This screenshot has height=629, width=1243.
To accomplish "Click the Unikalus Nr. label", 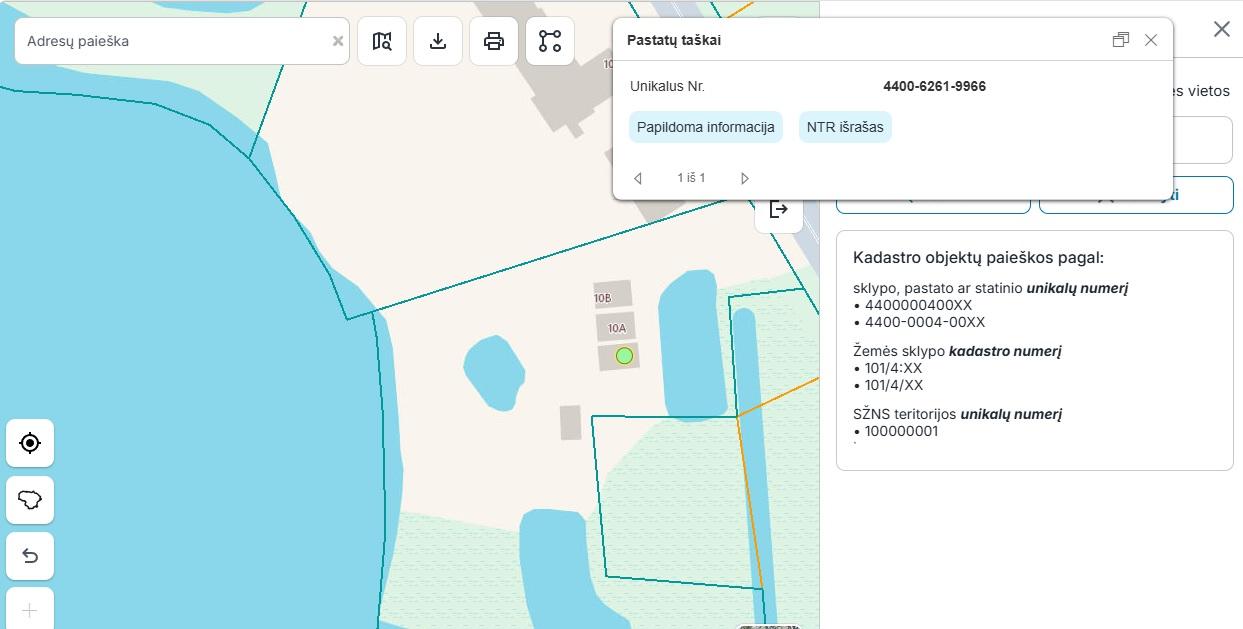I will 667,86.
